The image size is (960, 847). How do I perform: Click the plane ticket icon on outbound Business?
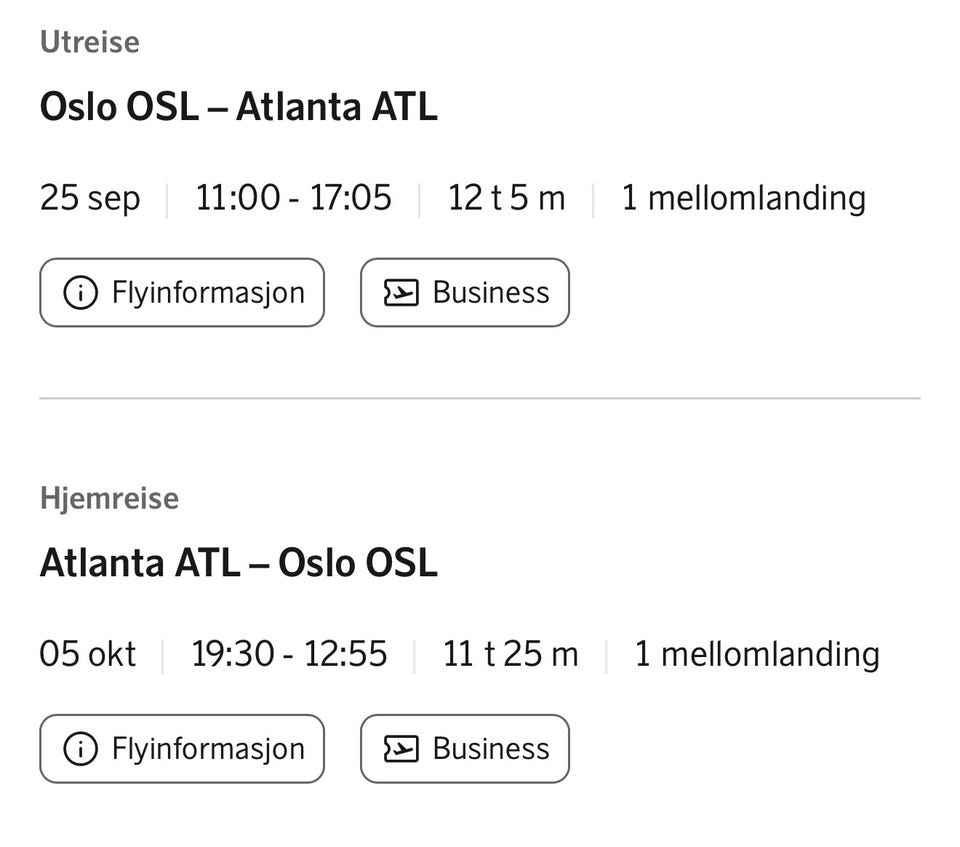tap(401, 292)
